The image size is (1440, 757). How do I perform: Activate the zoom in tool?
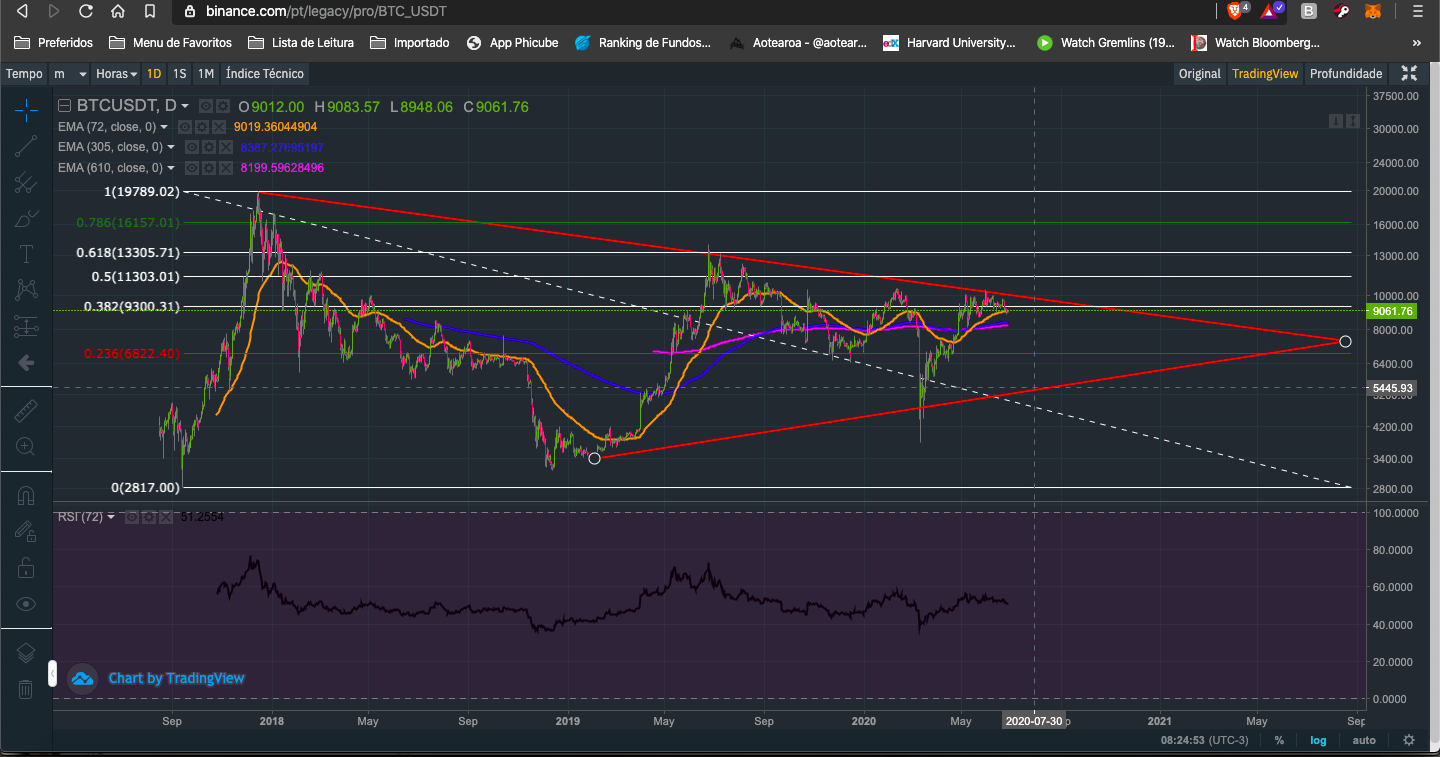(26, 446)
